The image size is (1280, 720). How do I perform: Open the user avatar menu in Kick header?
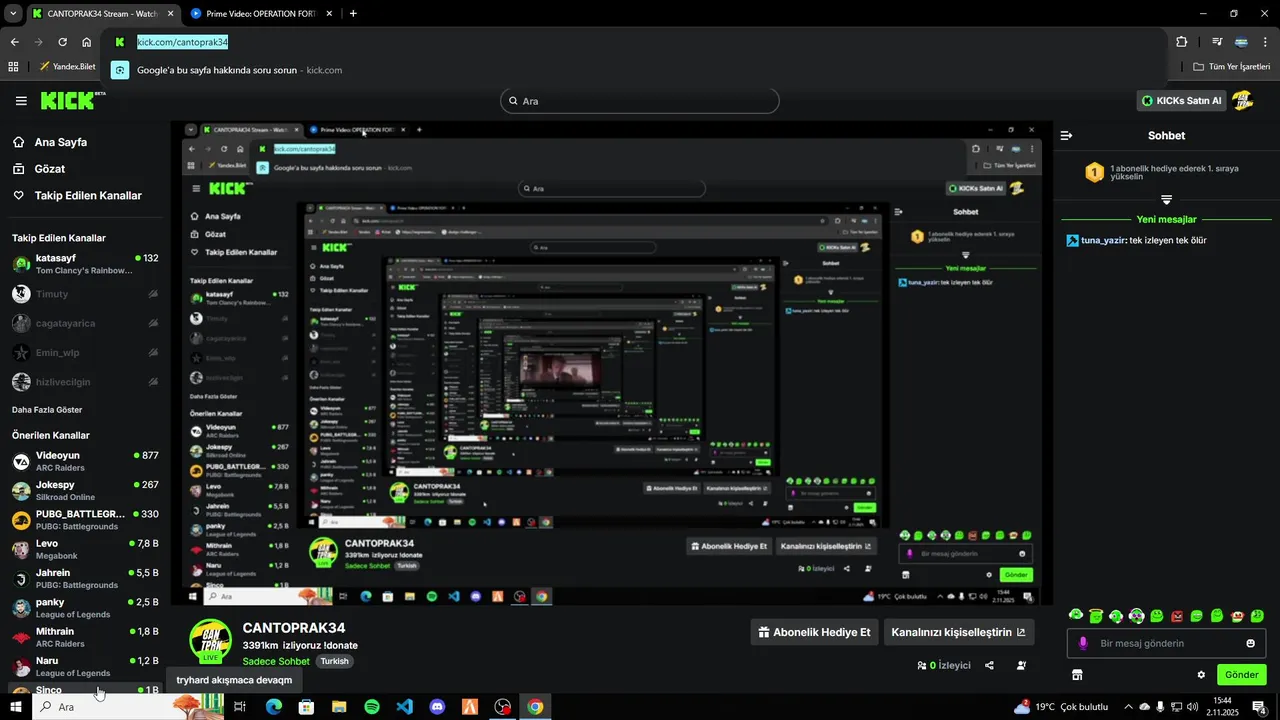click(x=1242, y=100)
